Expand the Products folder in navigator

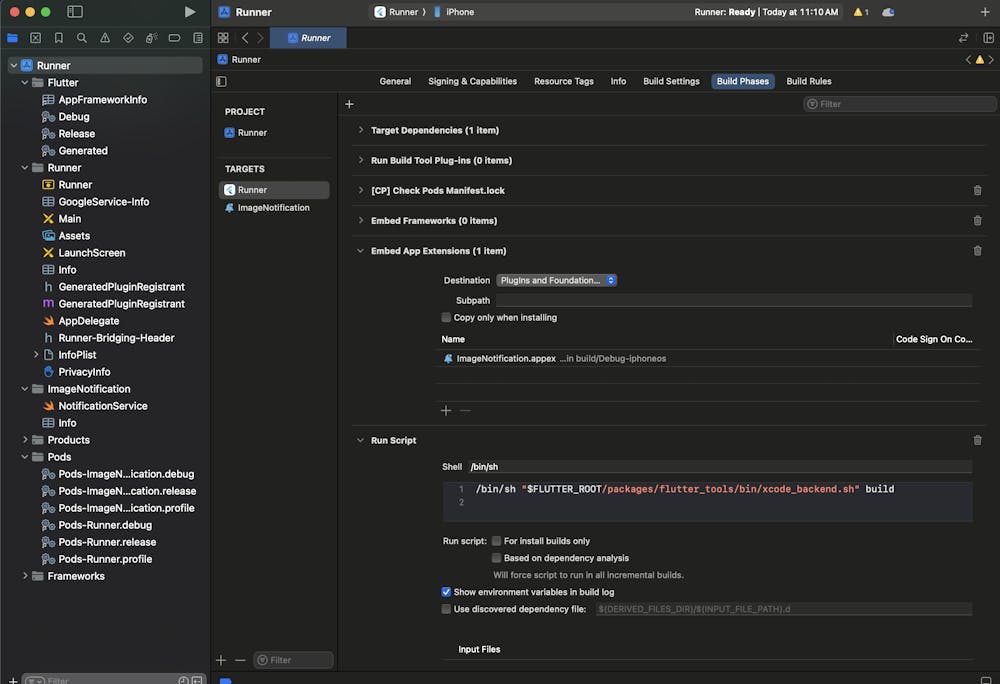tap(25, 440)
